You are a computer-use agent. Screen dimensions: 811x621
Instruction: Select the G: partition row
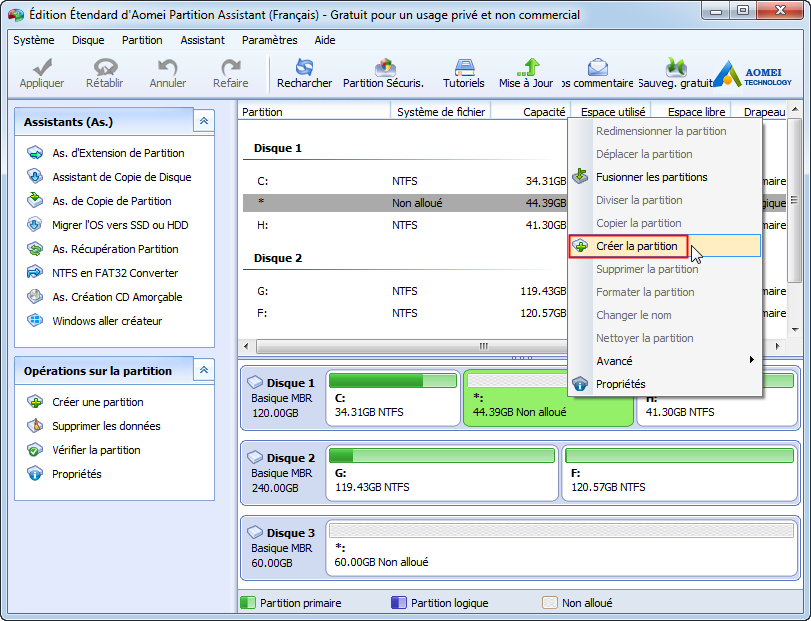[x=405, y=291]
